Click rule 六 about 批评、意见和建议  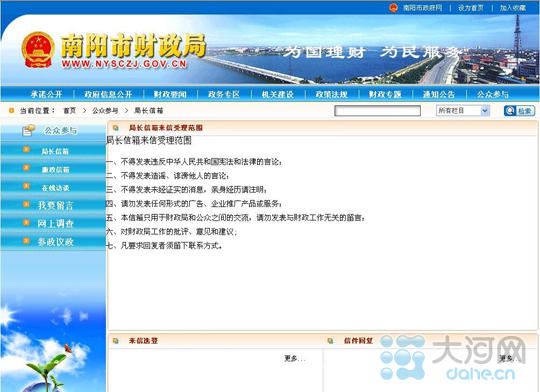coord(171,231)
